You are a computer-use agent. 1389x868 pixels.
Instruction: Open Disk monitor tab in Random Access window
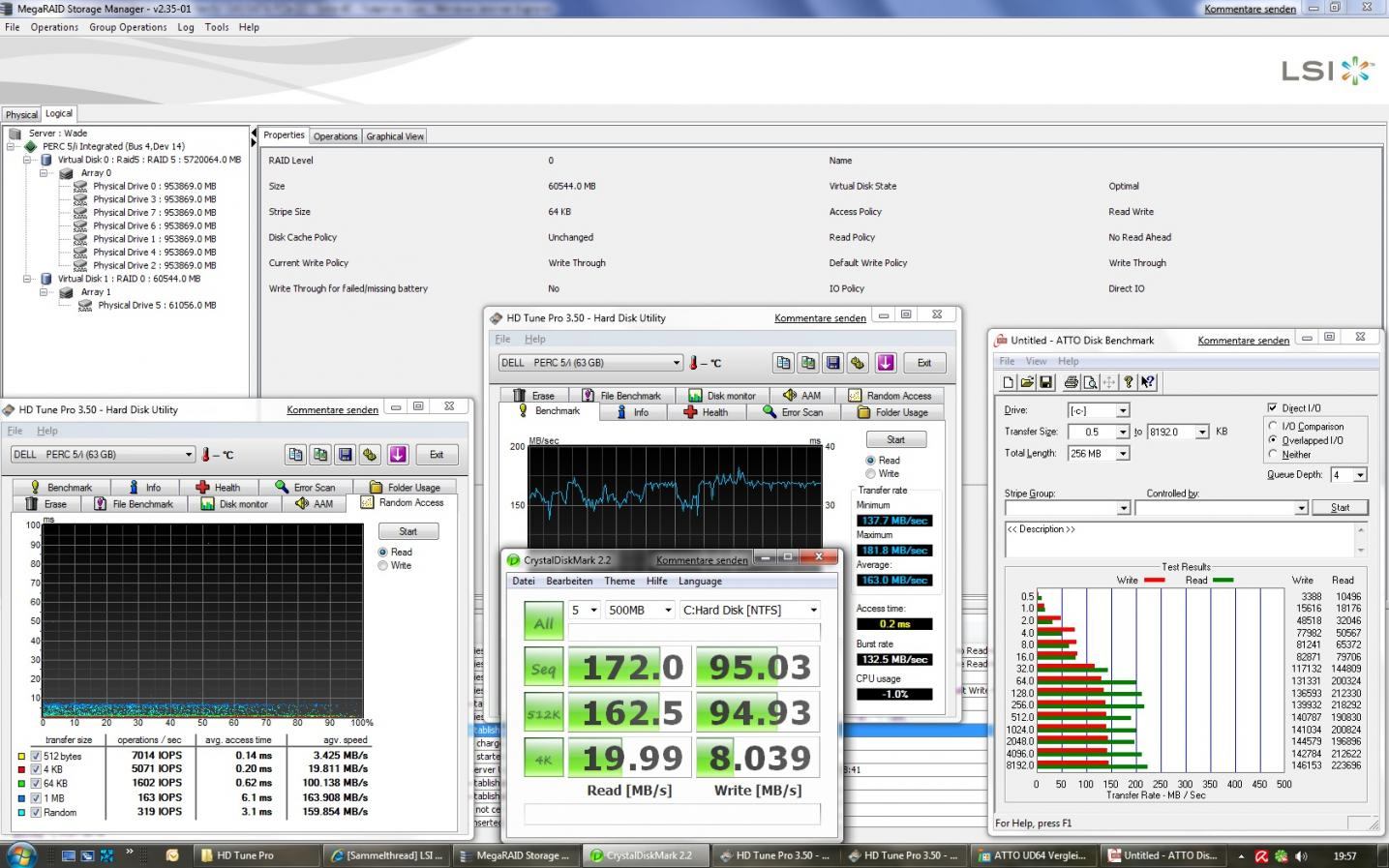click(234, 503)
